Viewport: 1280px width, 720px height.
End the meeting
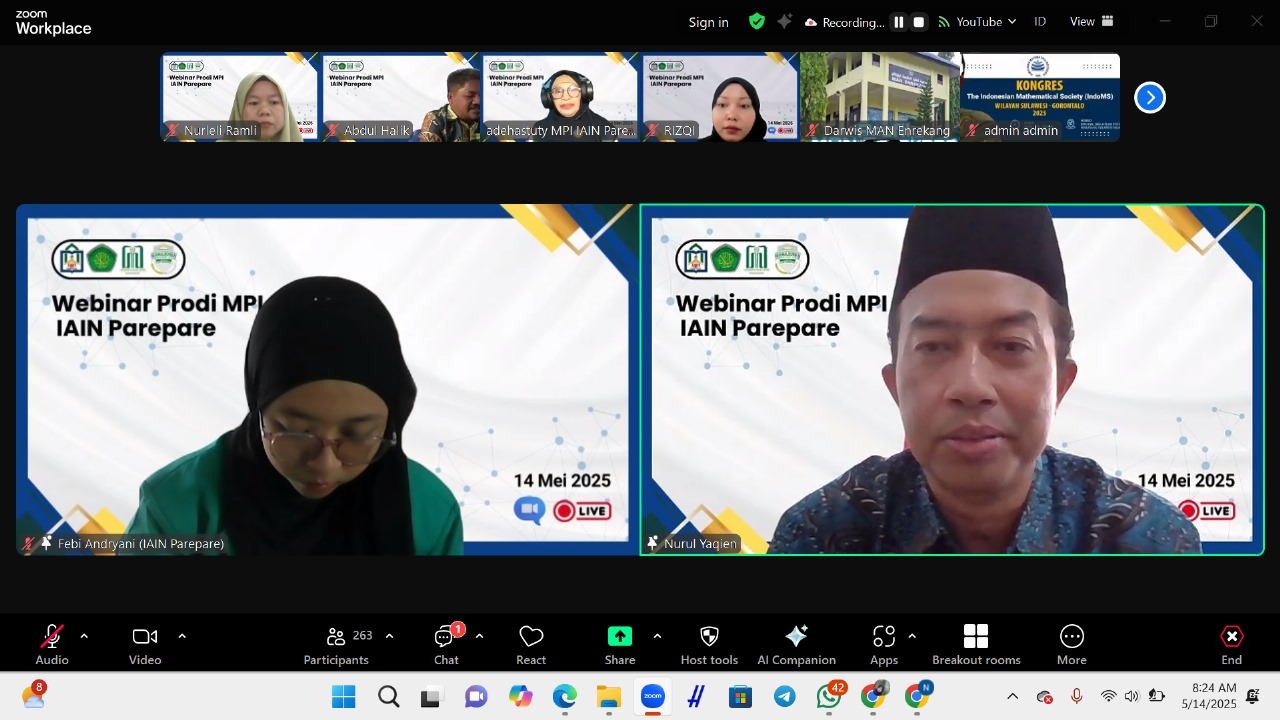coord(1231,644)
